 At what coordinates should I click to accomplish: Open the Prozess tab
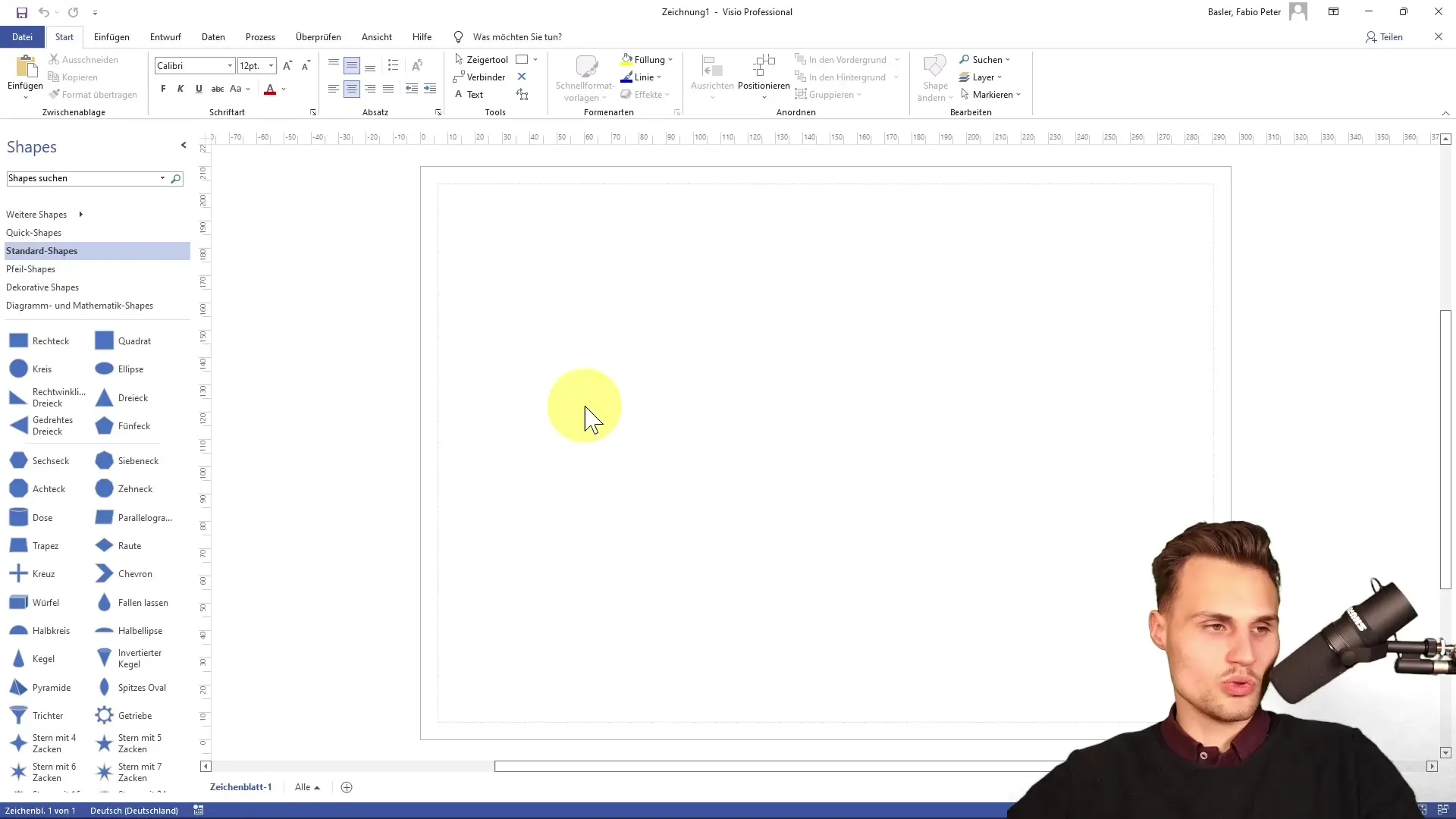click(260, 36)
